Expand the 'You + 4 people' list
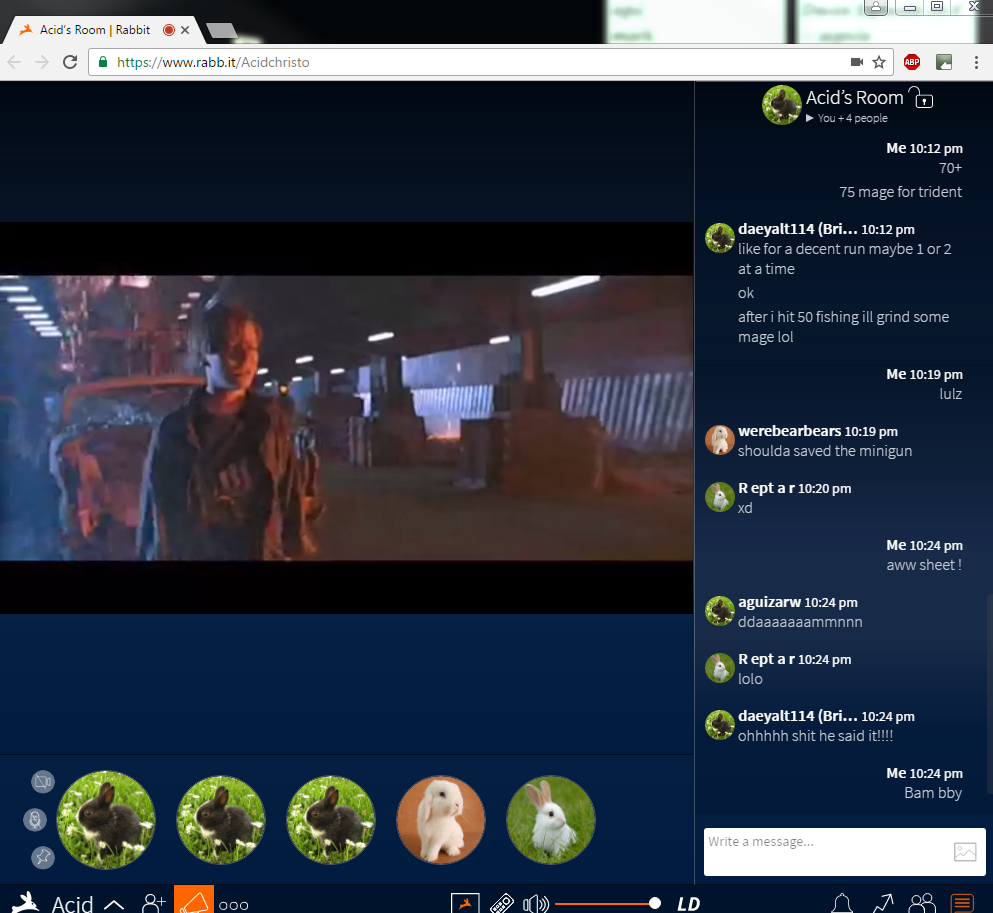 click(846, 118)
